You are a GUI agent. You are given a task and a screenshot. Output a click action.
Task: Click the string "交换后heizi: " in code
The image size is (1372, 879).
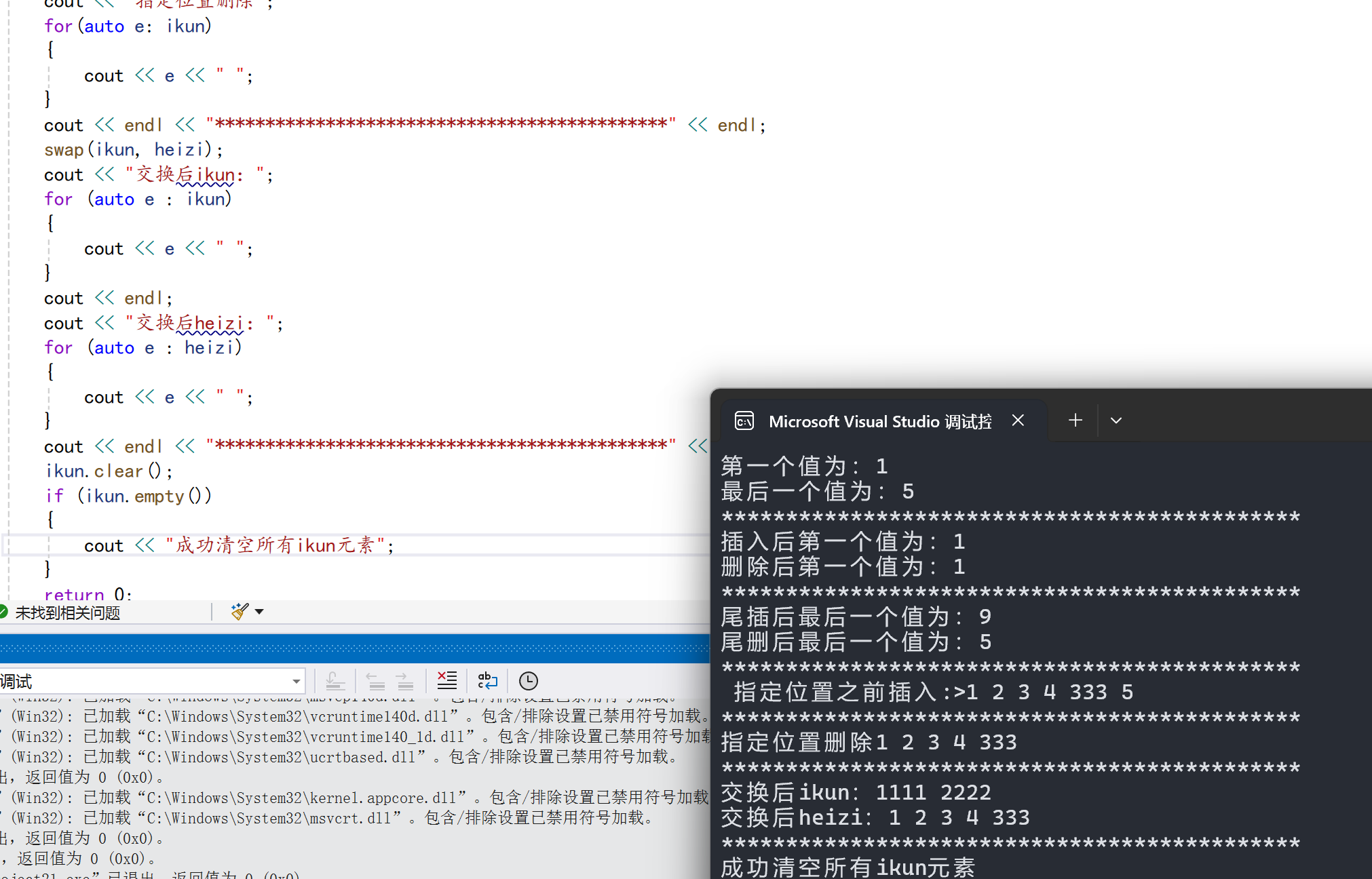[x=199, y=323]
